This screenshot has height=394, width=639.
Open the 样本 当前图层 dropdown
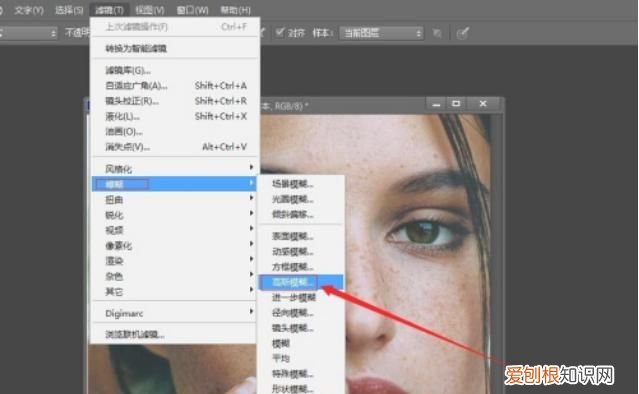(x=381, y=33)
